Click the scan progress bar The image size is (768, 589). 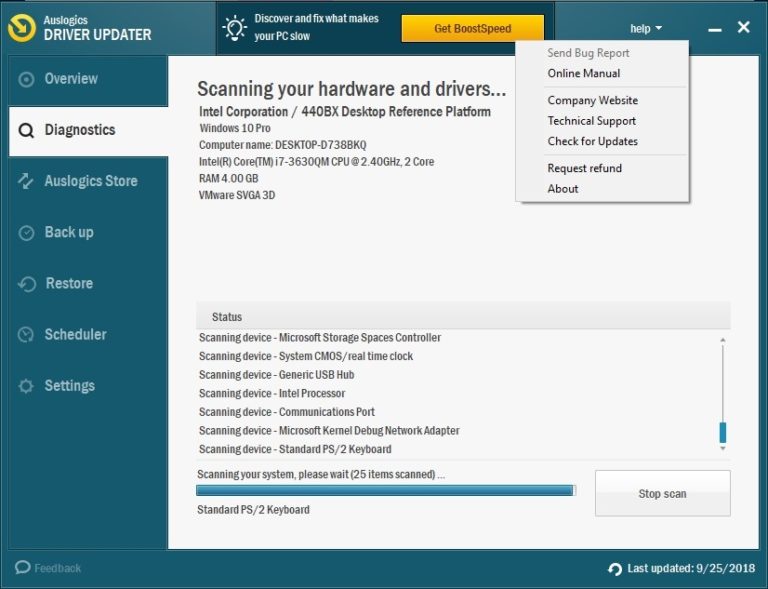click(x=385, y=491)
